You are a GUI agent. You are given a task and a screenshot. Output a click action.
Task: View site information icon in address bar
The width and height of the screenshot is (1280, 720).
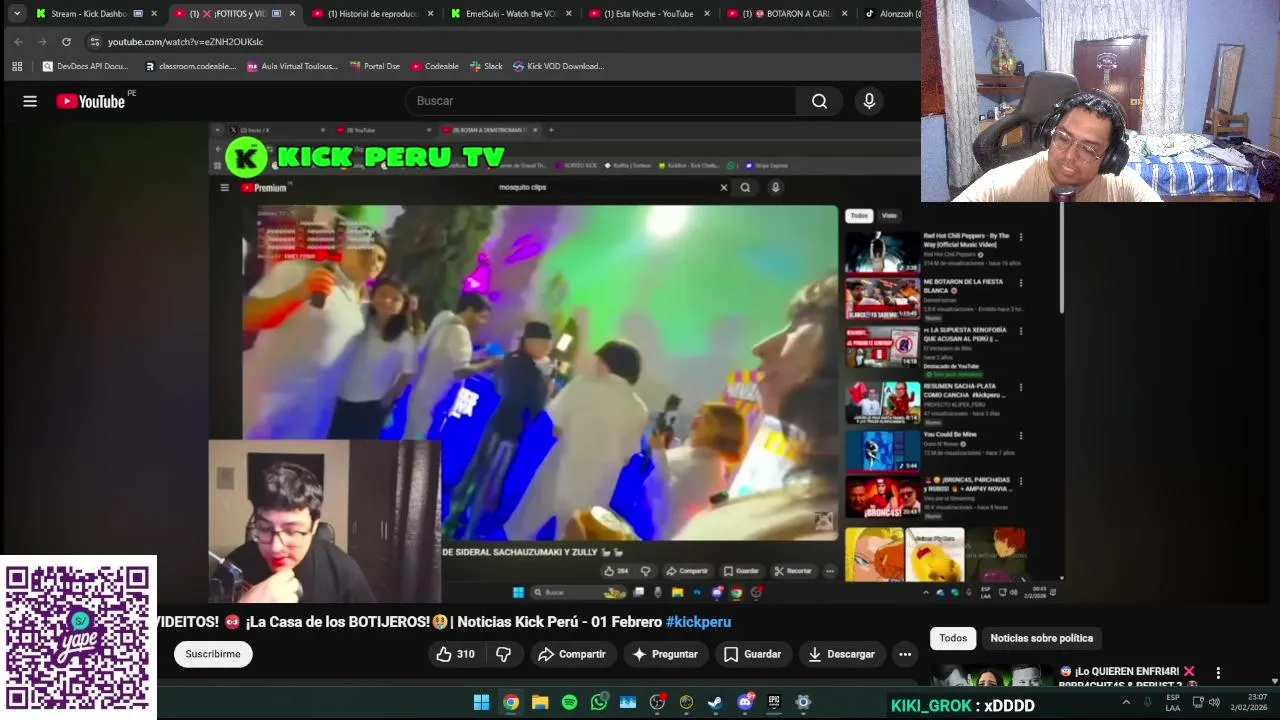95,42
